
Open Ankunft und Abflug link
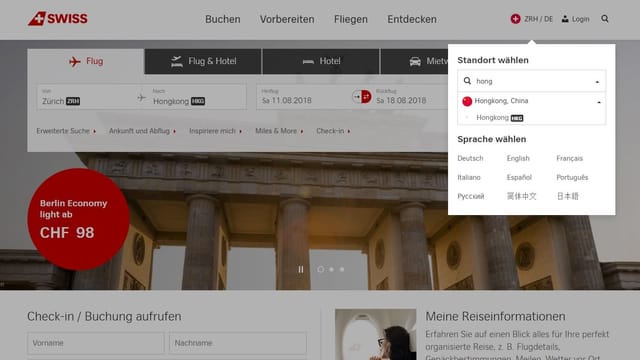[x=142, y=131]
